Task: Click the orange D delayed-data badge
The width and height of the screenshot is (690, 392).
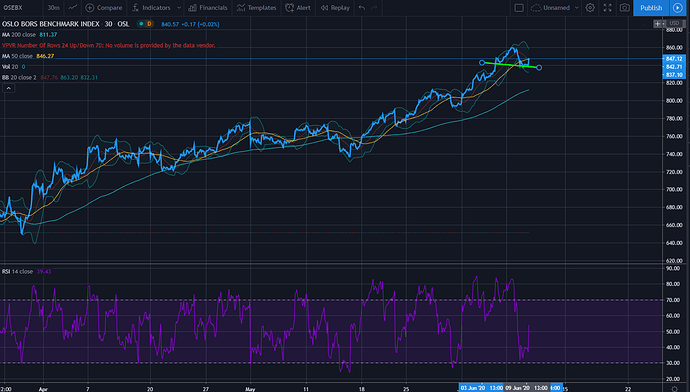Action: [149, 24]
